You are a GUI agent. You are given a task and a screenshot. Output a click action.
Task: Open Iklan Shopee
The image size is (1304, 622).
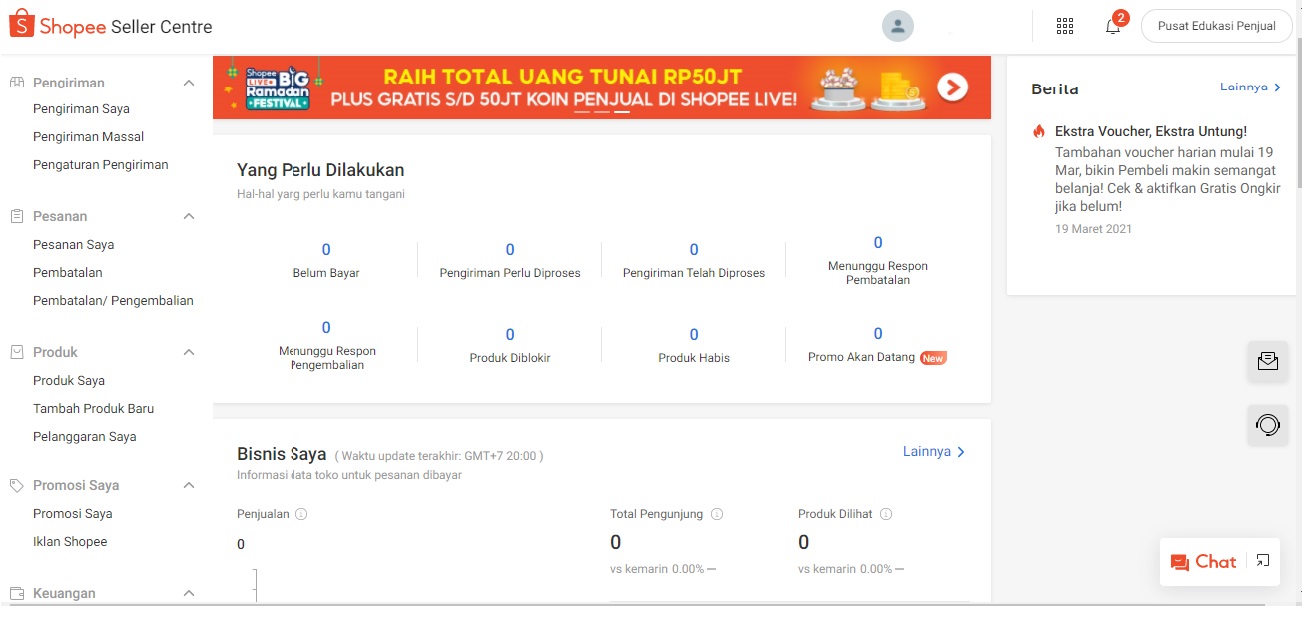pos(70,541)
